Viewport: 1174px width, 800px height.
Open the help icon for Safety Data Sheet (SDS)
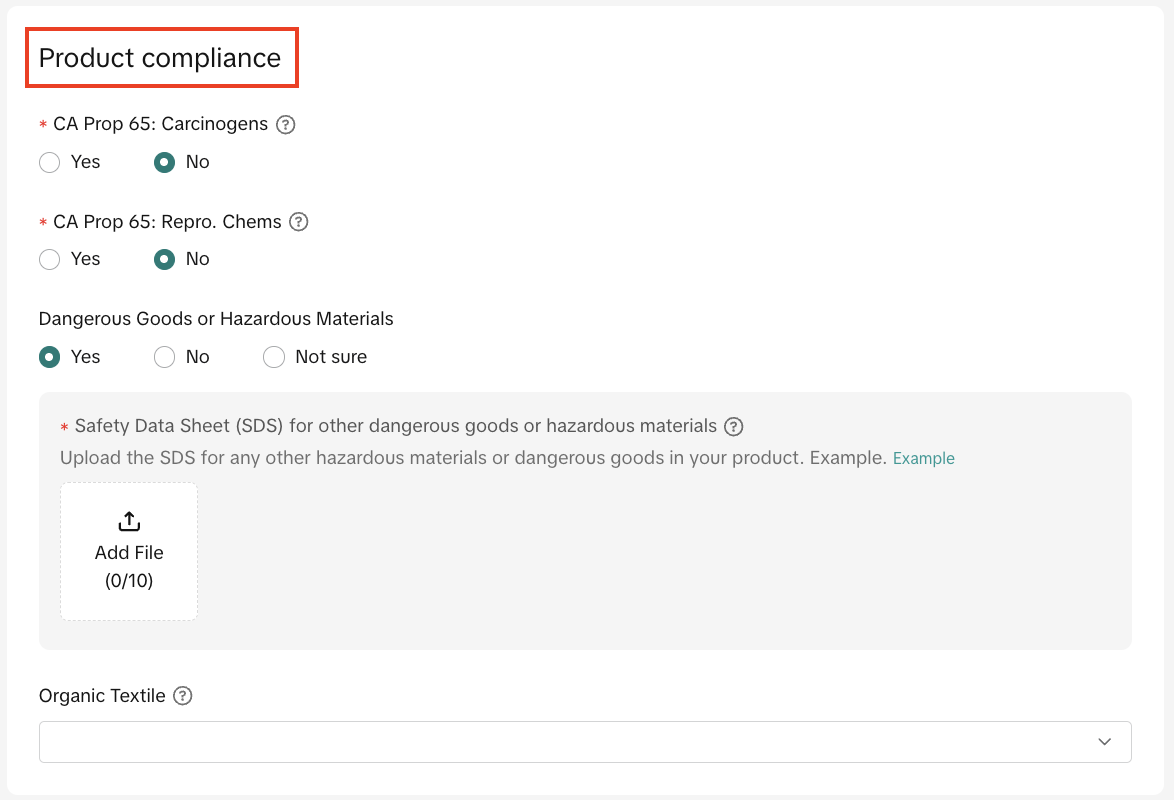[x=733, y=426]
